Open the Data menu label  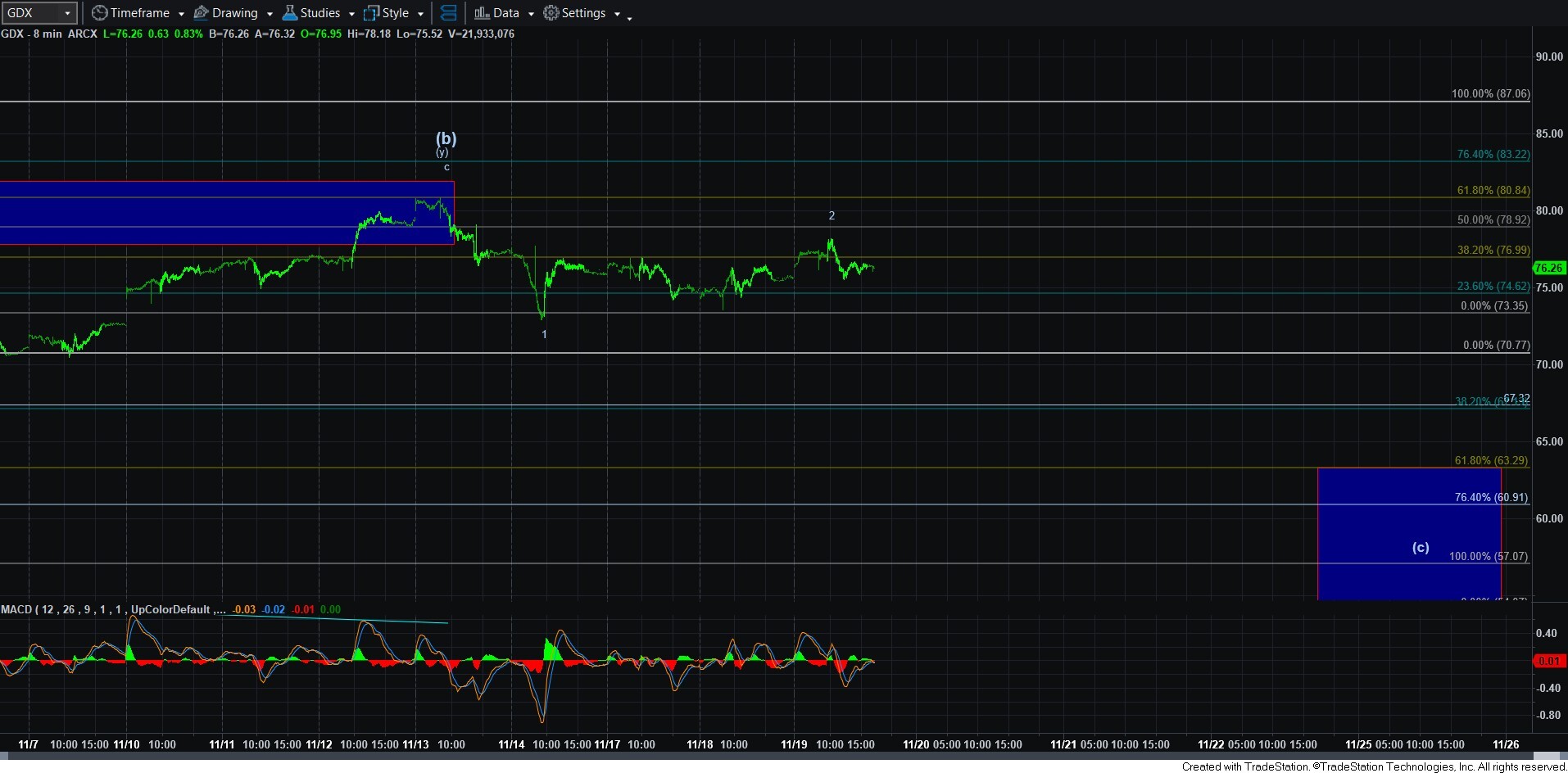click(x=505, y=13)
